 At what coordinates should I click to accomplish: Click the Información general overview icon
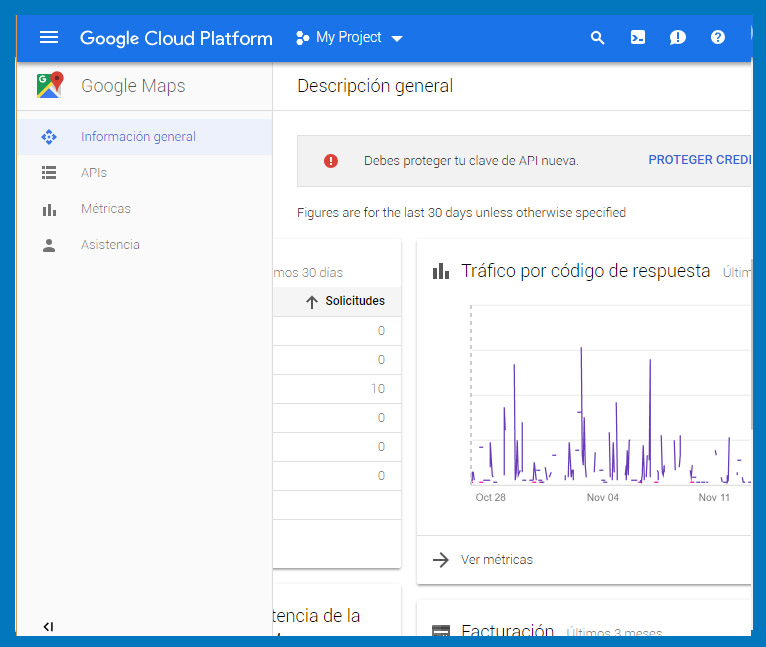[49, 137]
